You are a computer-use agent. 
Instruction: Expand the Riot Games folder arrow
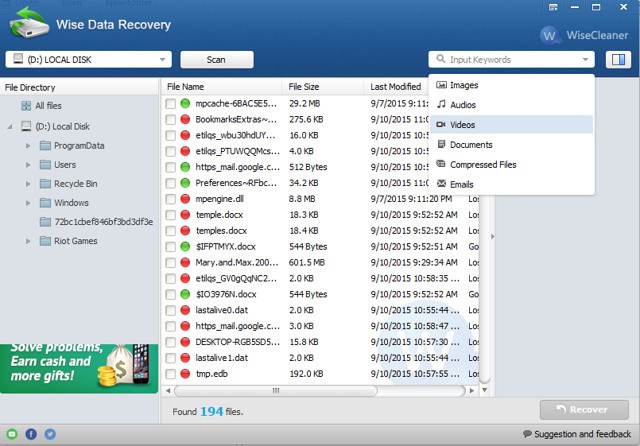pyautogui.click(x=28, y=241)
